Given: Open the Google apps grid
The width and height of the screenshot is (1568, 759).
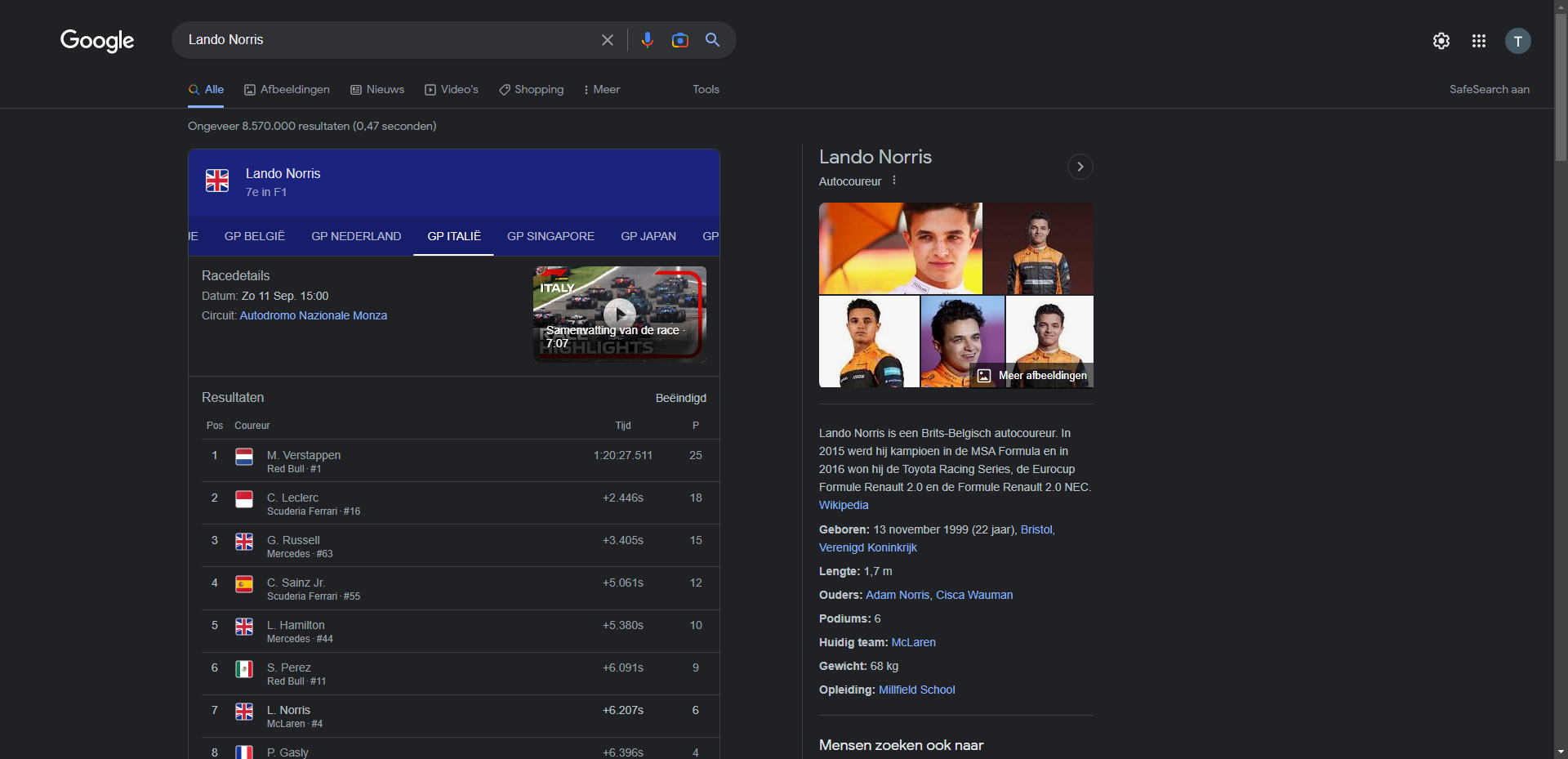Looking at the screenshot, I should pos(1478,41).
